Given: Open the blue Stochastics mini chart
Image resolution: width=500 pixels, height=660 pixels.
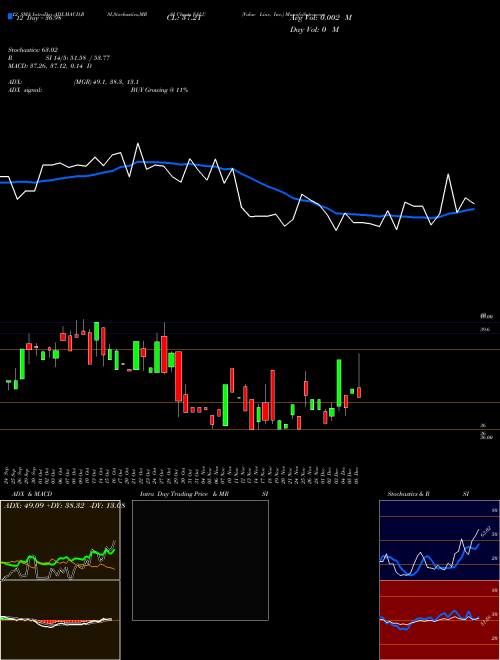Looking at the screenshot, I should coord(439,540).
